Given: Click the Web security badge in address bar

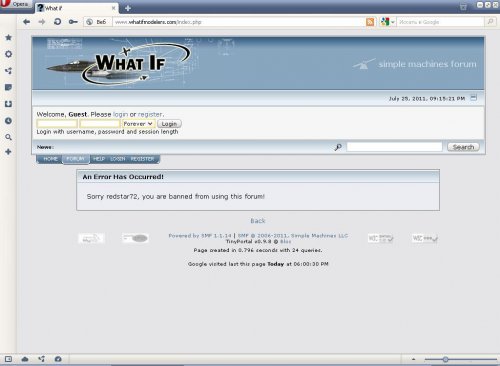Looking at the screenshot, I should (97, 22).
